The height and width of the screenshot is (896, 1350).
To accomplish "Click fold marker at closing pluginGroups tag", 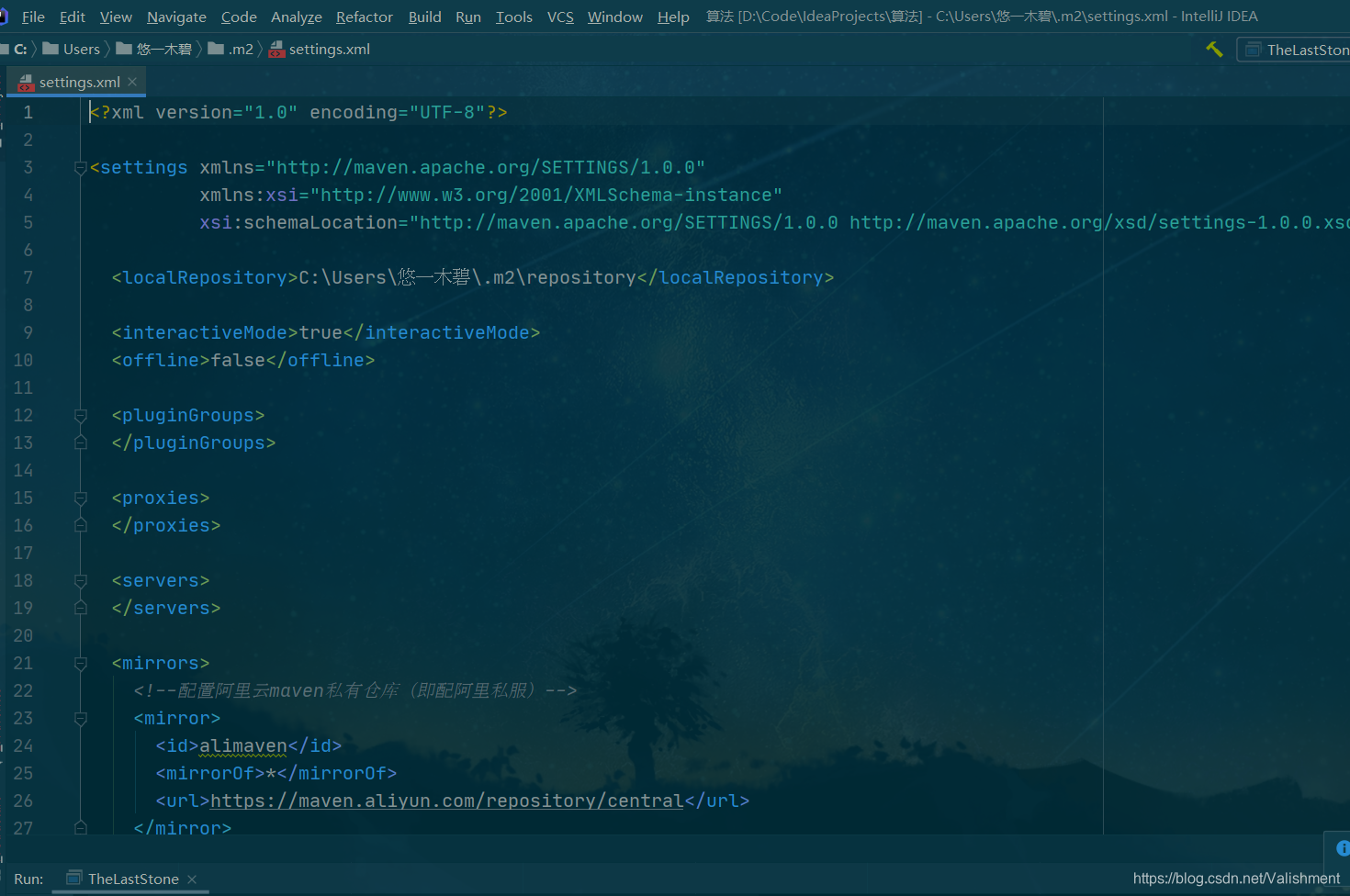I will click(x=81, y=442).
